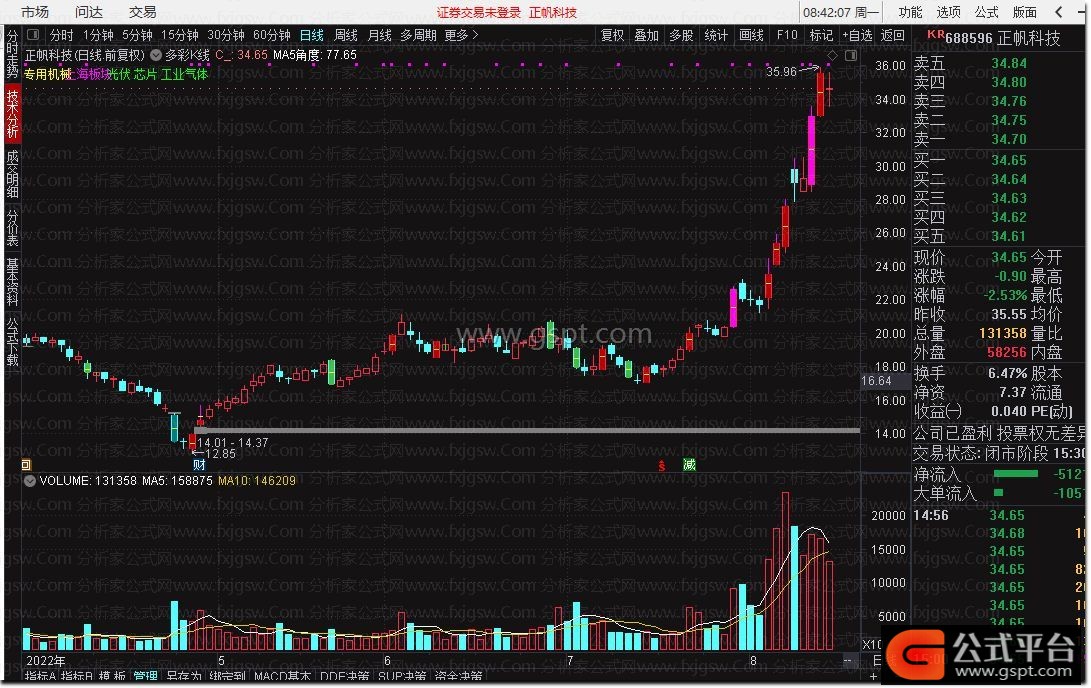Click the diamond icon atop the chart
Viewport: 1091px width, 688px height.
pyautogui.click(x=832, y=55)
